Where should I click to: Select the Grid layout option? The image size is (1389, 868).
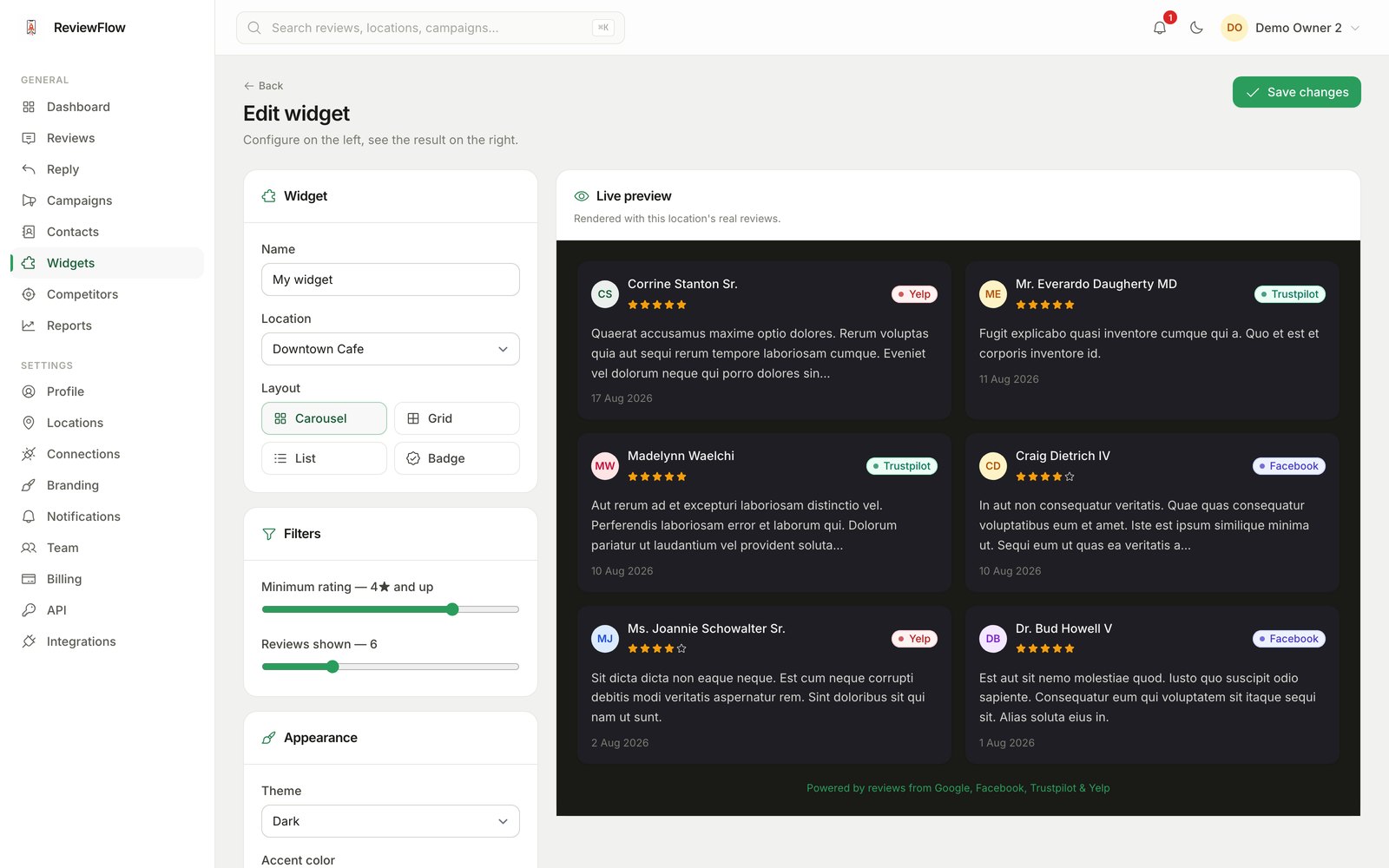tap(457, 418)
